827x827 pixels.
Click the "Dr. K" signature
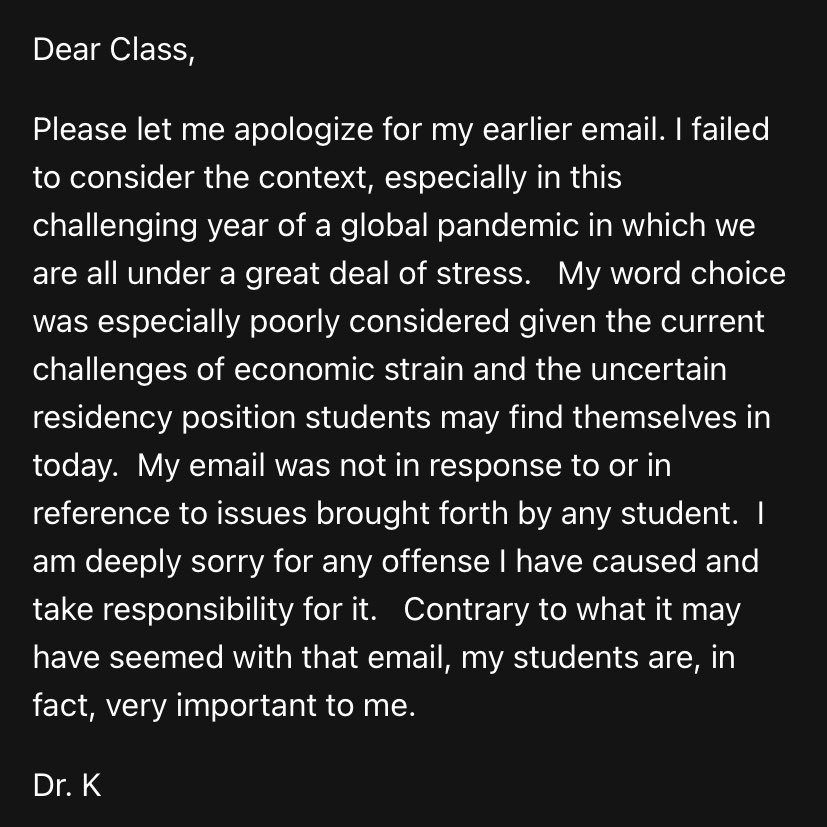point(67,785)
